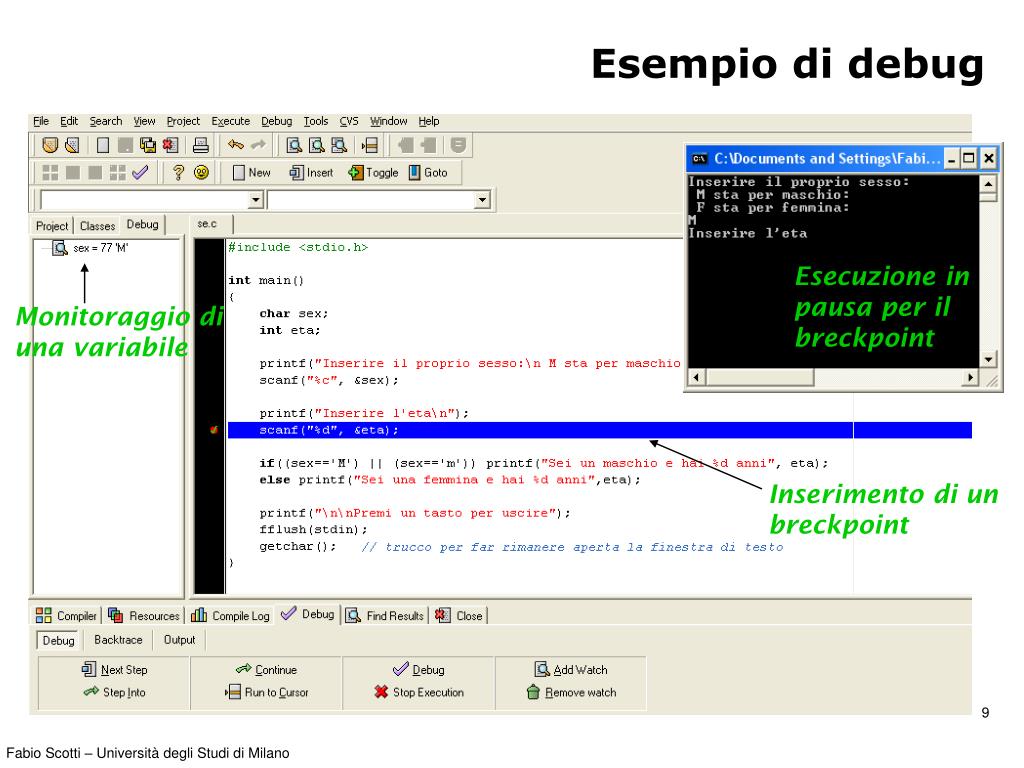Screen dimensions: 1024x768
Task: Open the Help menu
Action: [429, 121]
